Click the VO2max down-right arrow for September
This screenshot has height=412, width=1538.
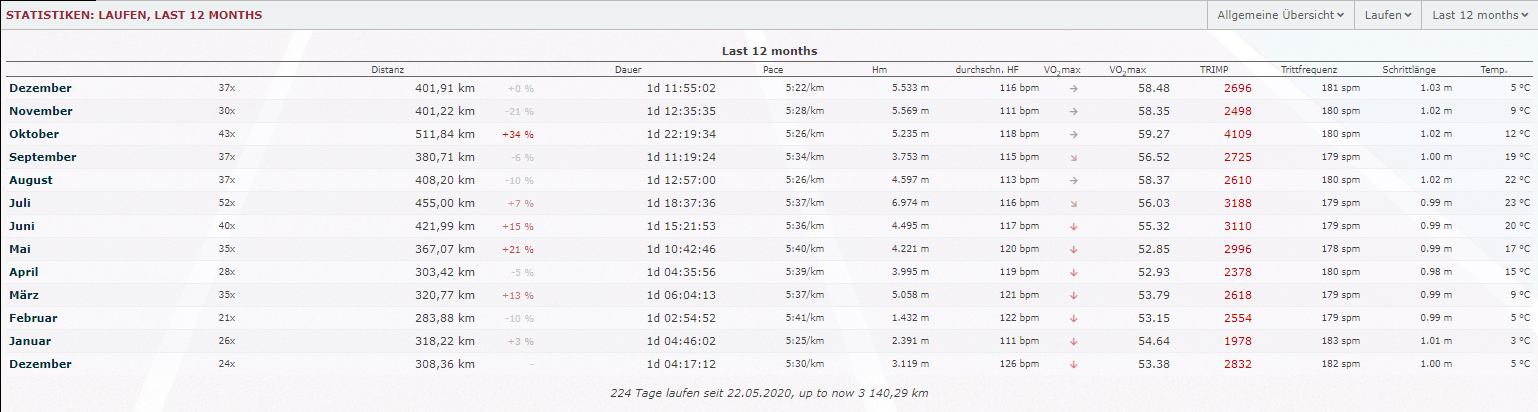[1073, 157]
